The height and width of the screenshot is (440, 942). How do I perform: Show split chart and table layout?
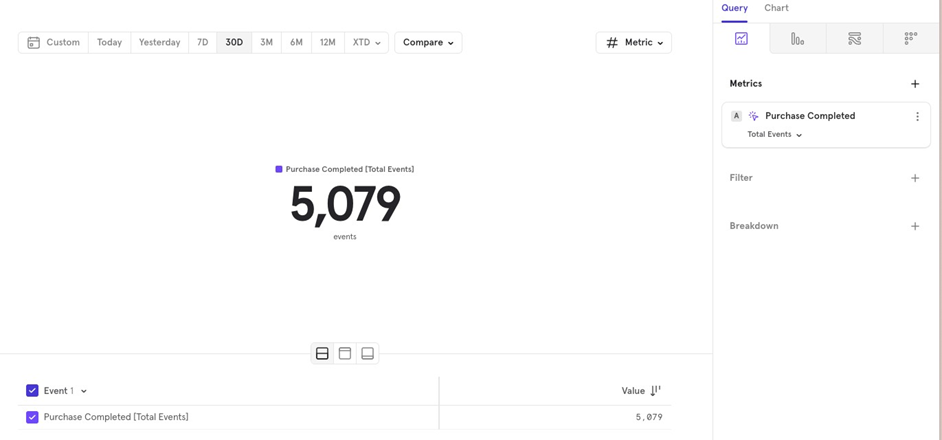322,353
